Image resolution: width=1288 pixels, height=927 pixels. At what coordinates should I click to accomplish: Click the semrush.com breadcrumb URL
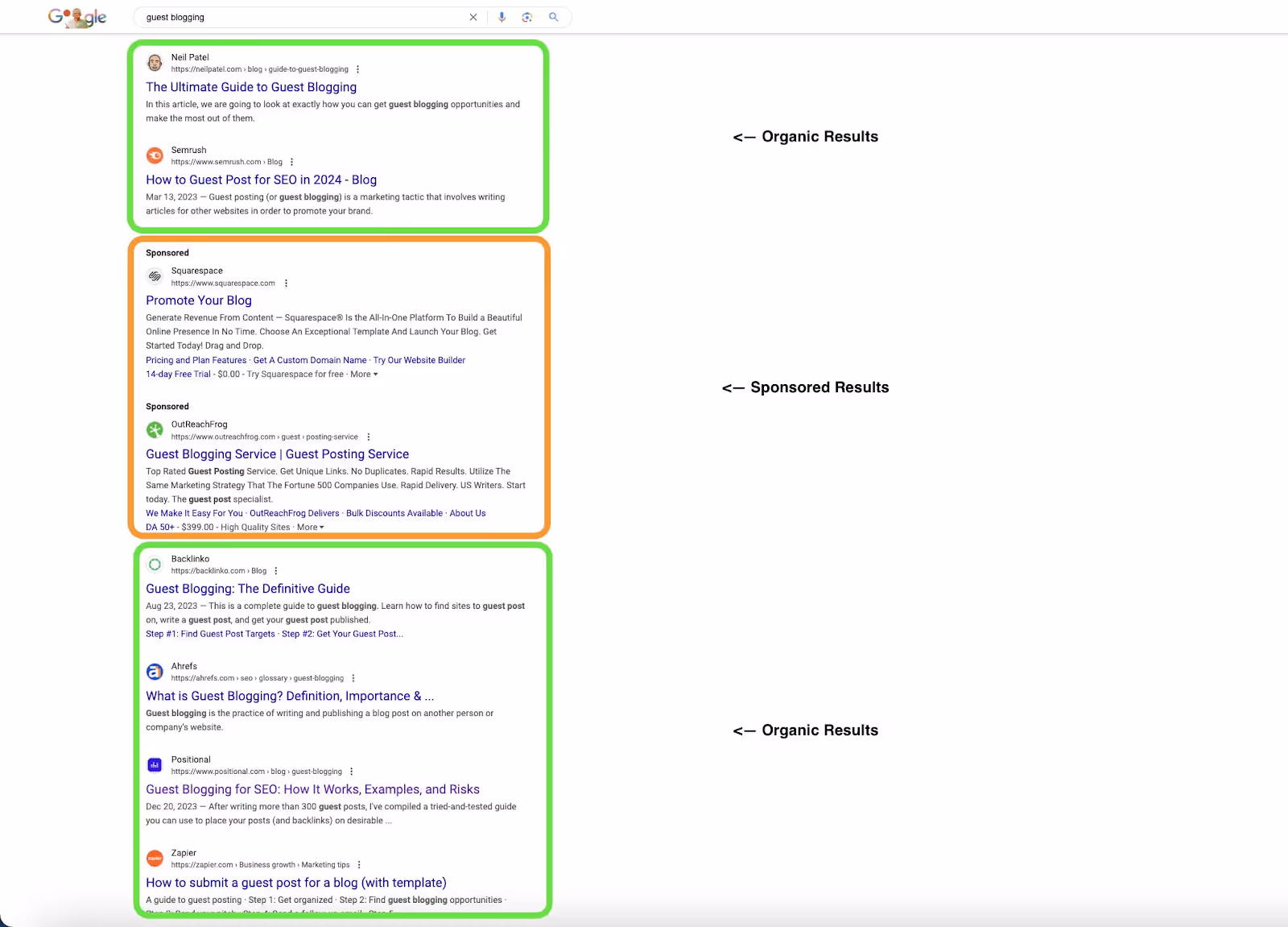pos(227,162)
